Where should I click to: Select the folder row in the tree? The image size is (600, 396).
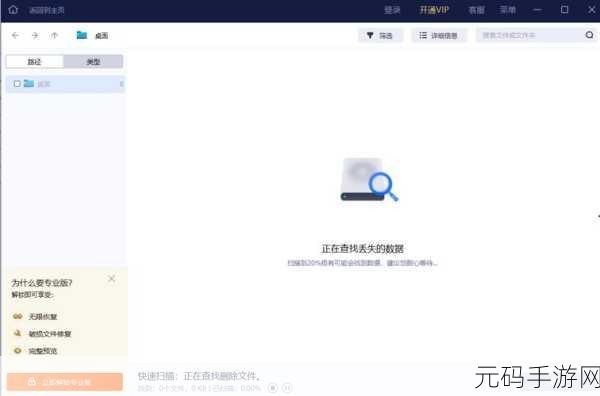[x=65, y=84]
